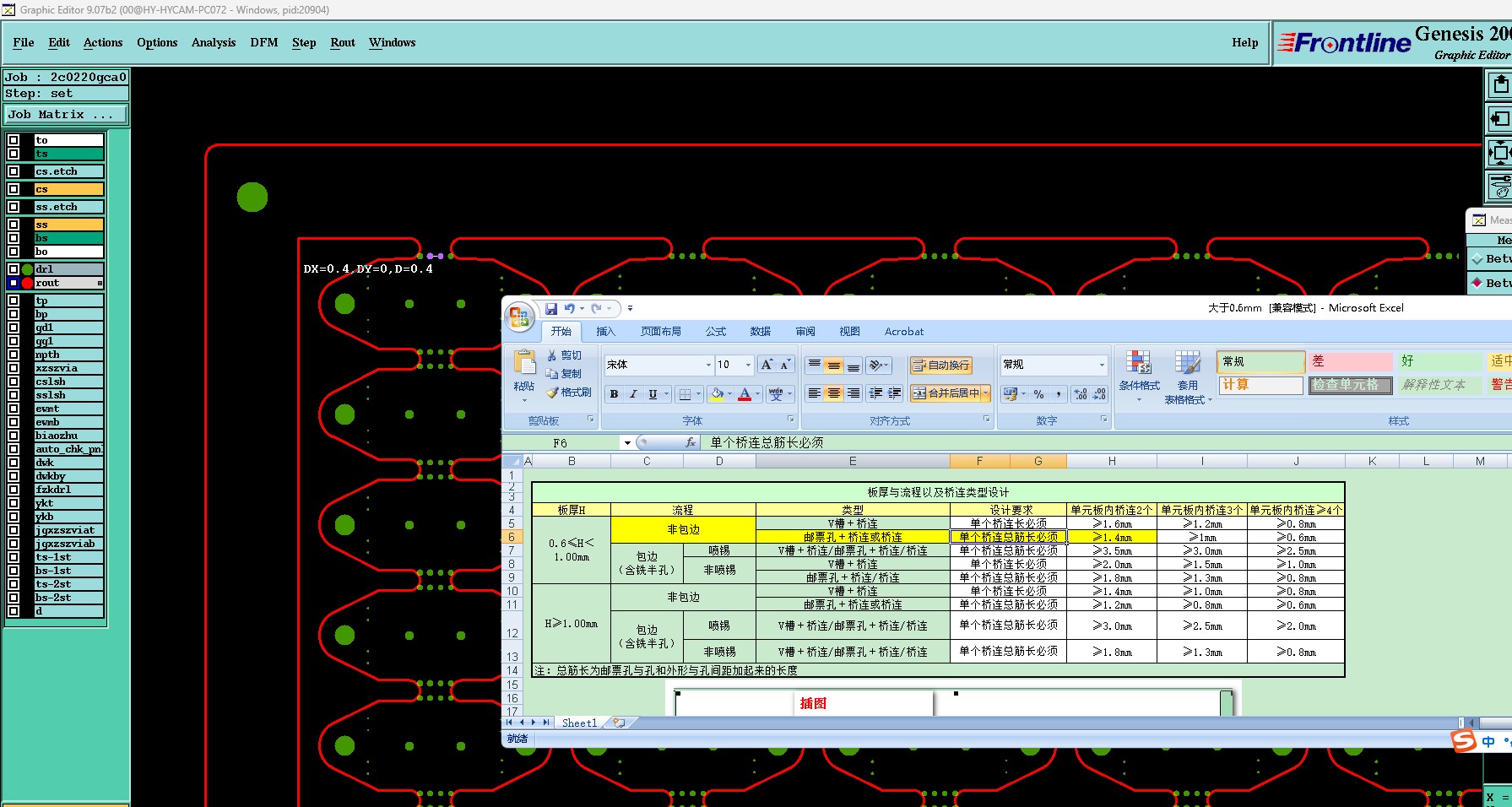Increase font size with A-up icon
The width and height of the screenshot is (1512, 807).
click(x=767, y=365)
